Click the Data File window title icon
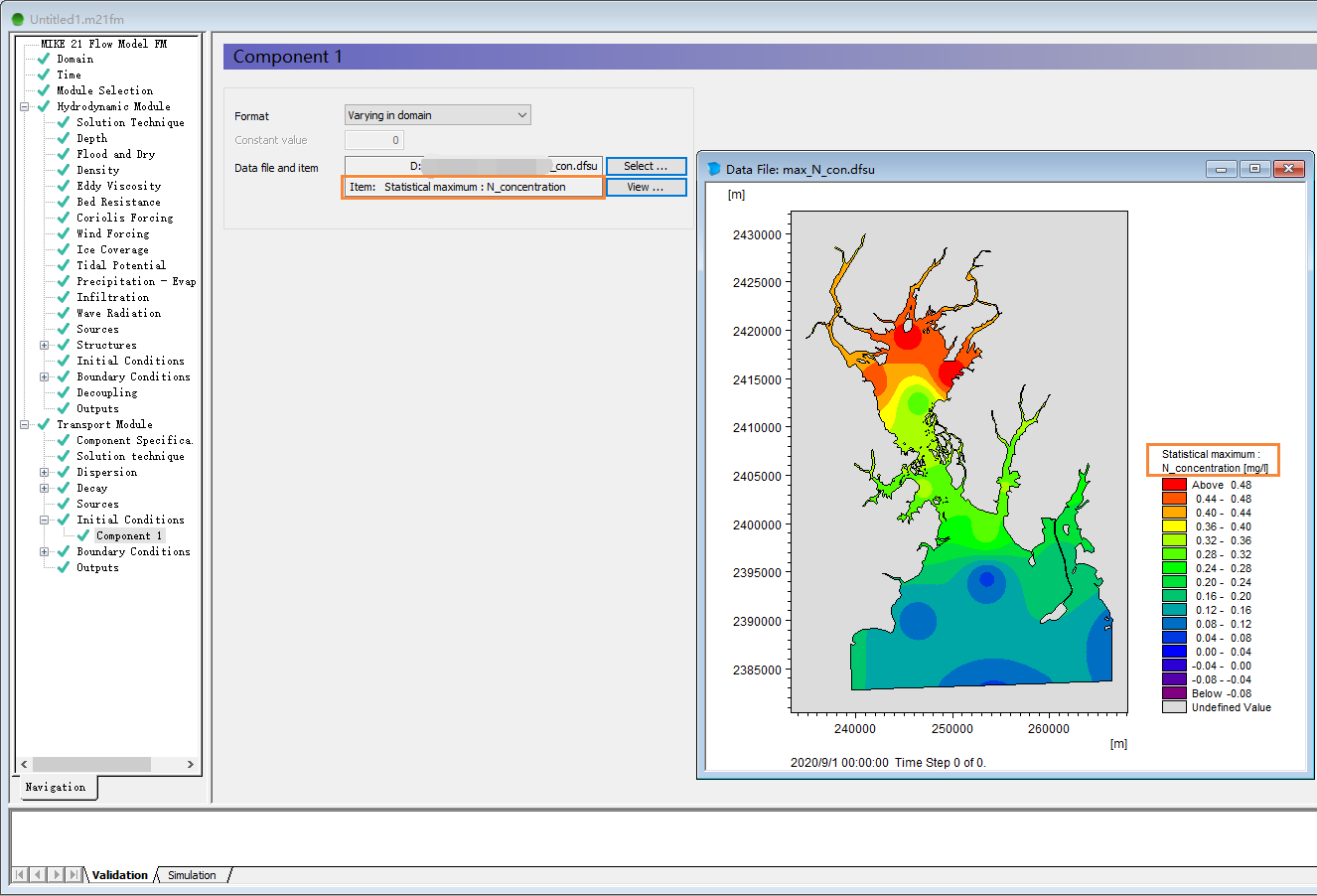 tap(713, 170)
